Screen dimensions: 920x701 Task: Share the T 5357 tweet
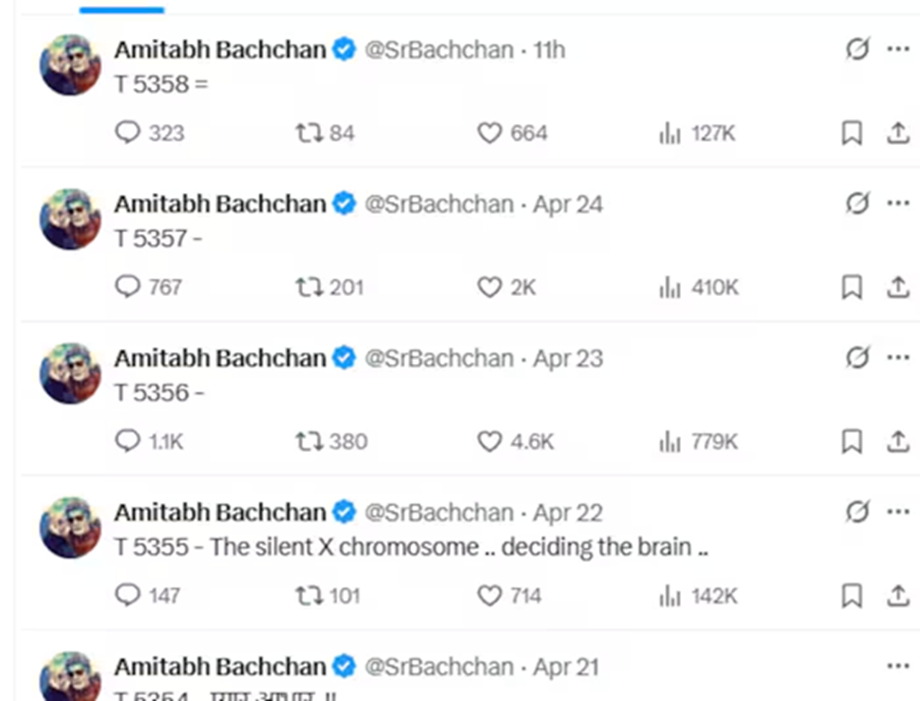tap(898, 288)
